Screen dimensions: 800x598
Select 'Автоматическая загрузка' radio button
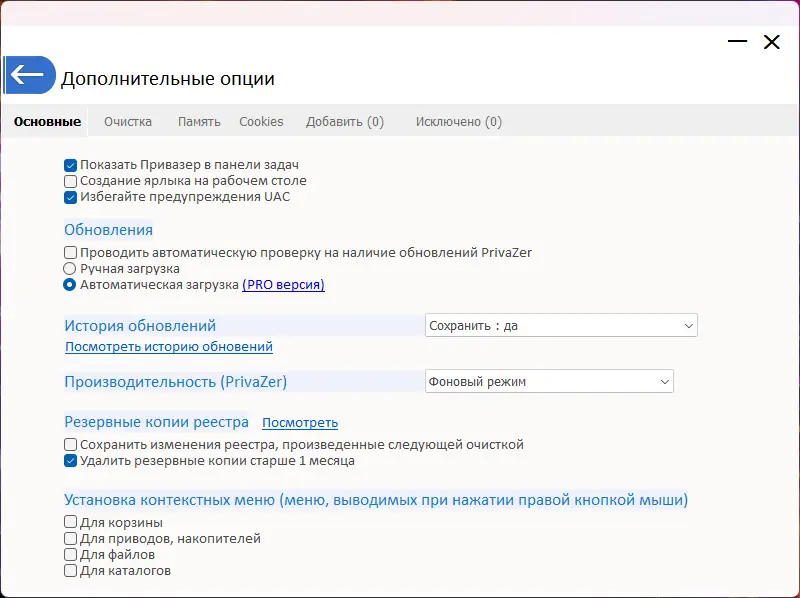(x=70, y=285)
